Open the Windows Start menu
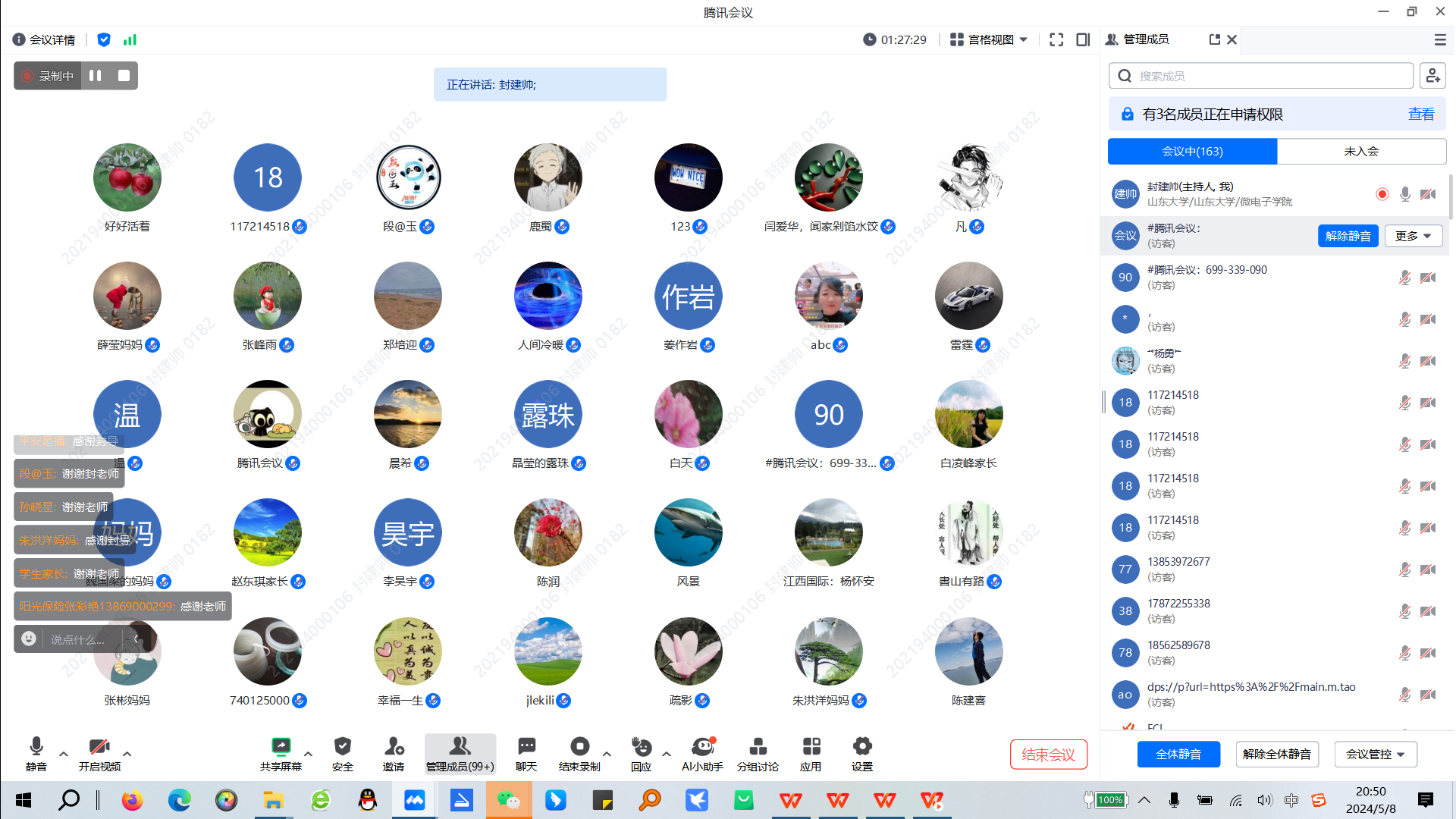This screenshot has width=1456, height=819. (24, 800)
